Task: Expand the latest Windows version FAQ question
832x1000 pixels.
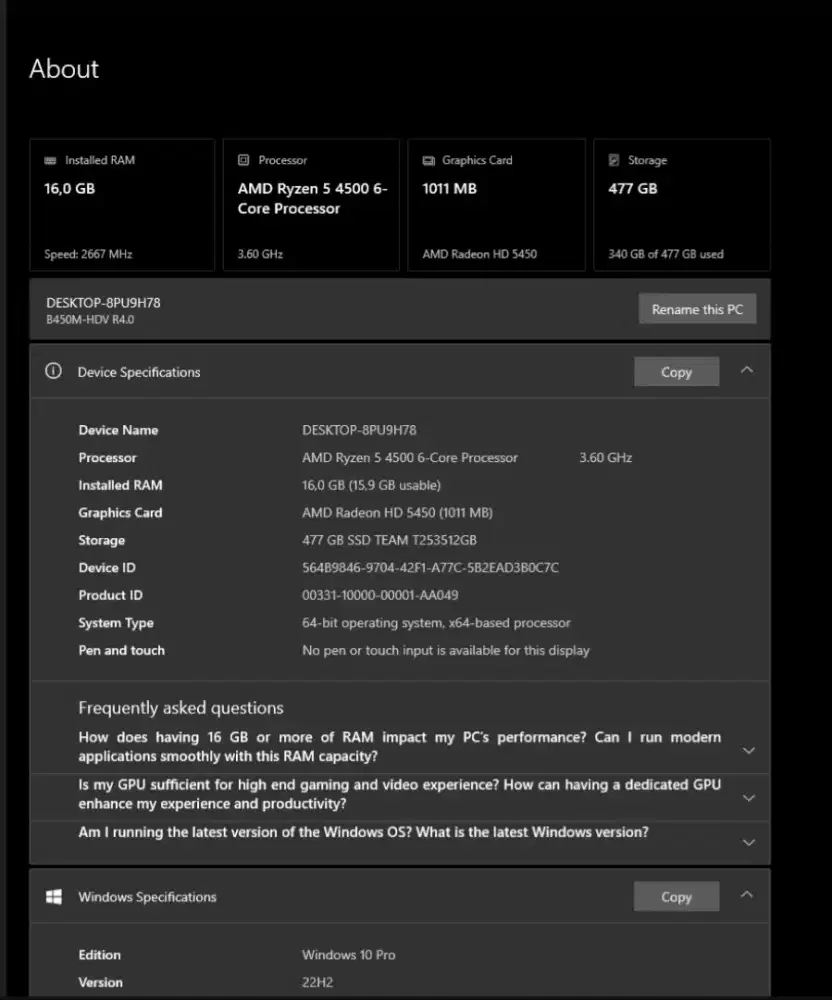Action: (748, 842)
